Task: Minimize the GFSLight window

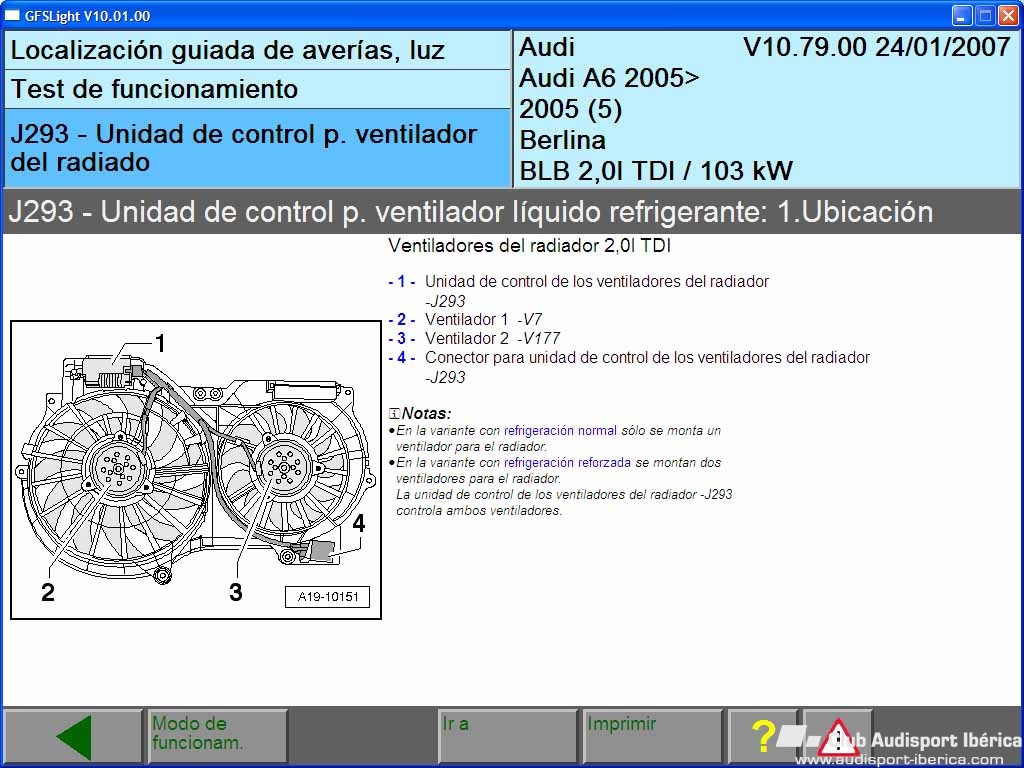Action: click(x=961, y=16)
